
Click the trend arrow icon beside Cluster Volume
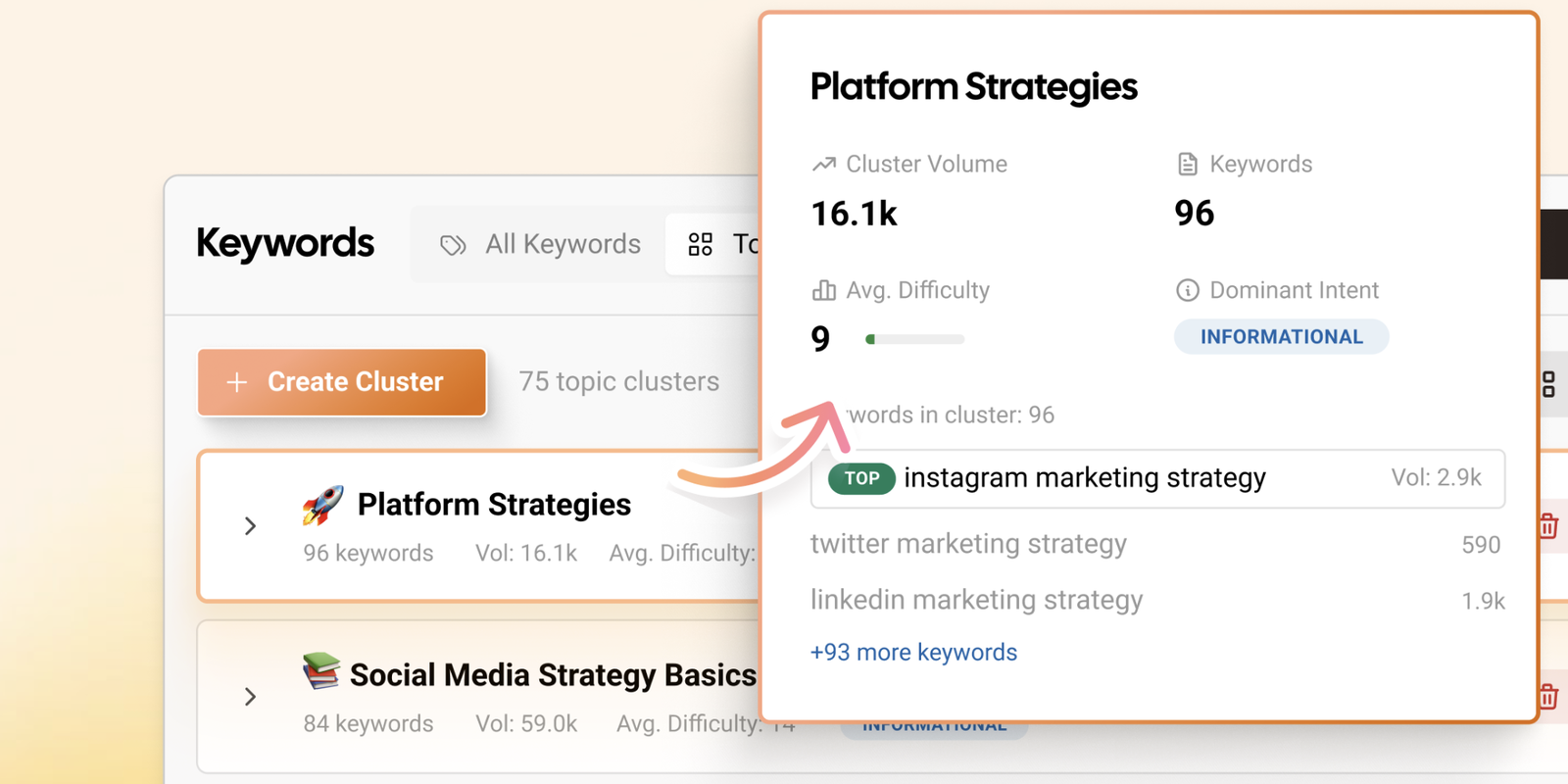coord(825,163)
